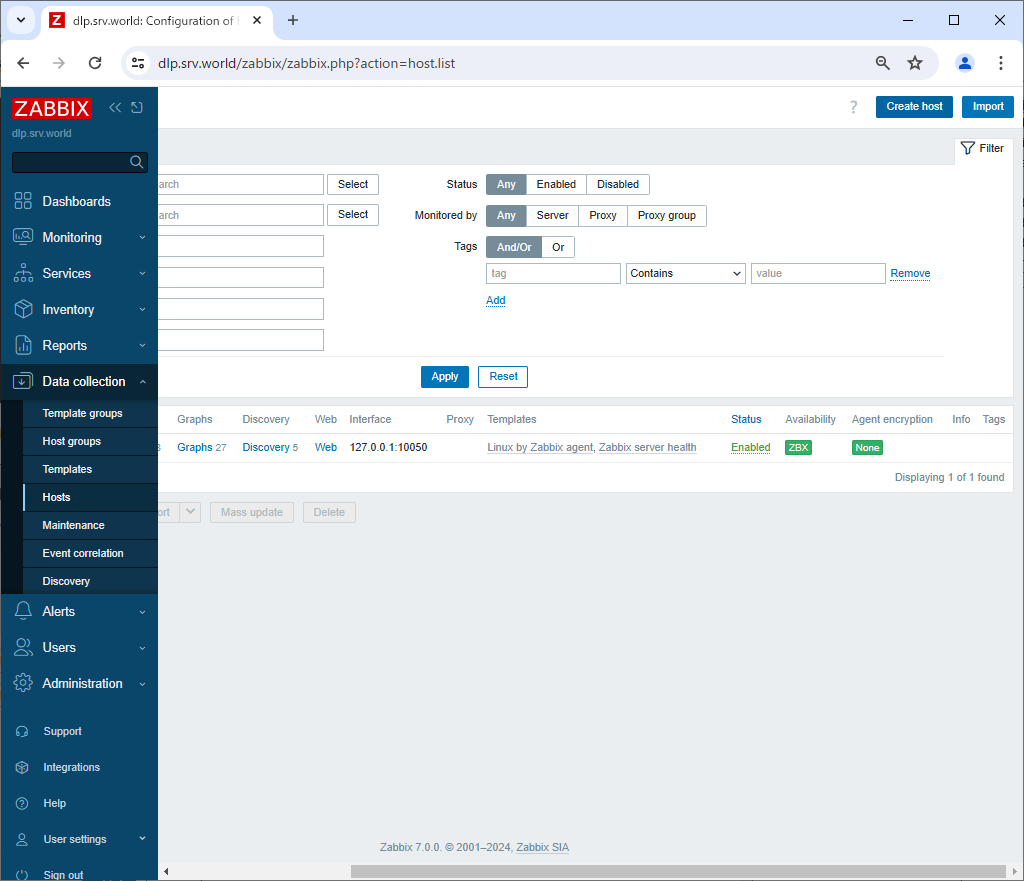
Task: Set Status filter to Disabled
Action: (x=618, y=185)
